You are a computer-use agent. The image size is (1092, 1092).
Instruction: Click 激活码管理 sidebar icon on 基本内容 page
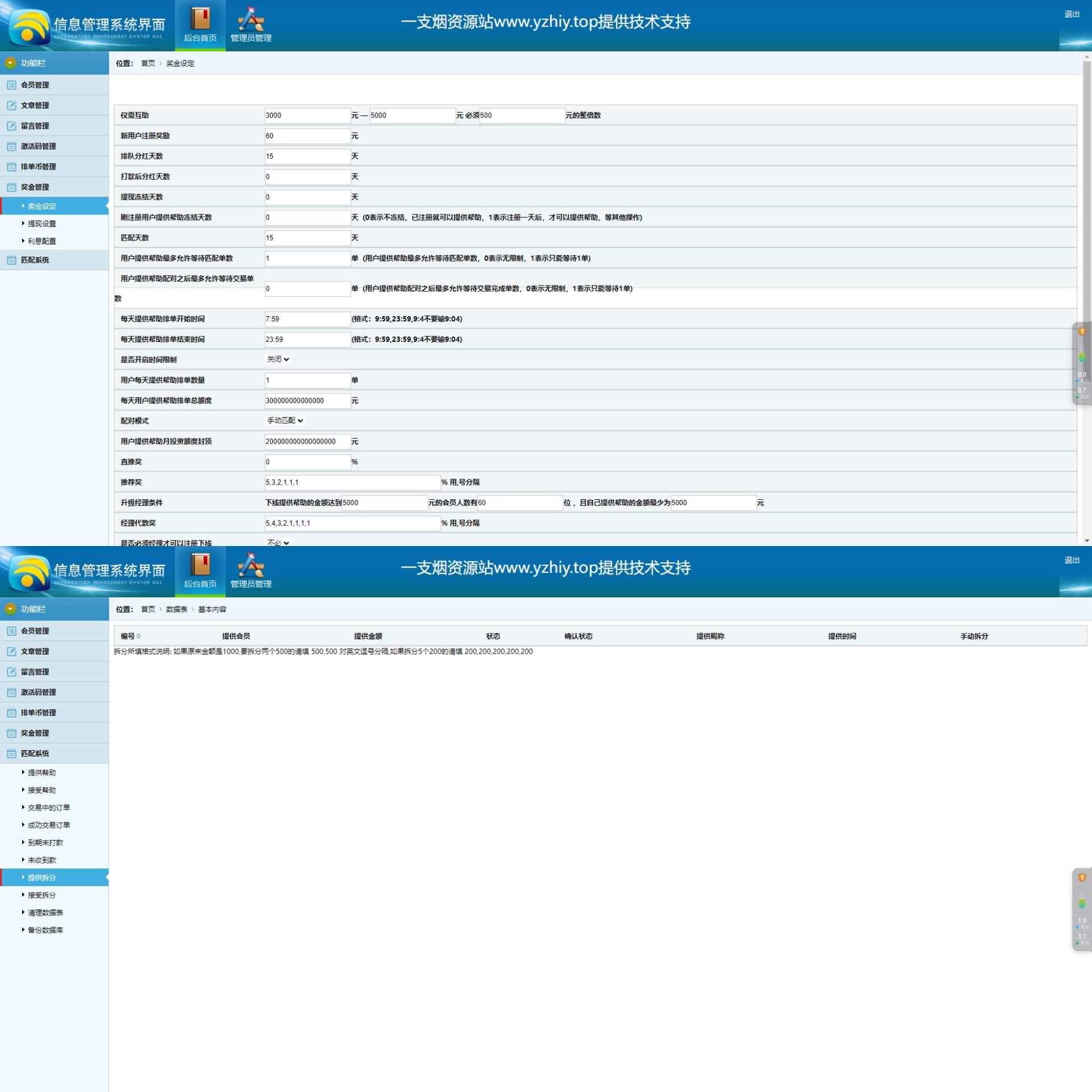(x=11, y=692)
